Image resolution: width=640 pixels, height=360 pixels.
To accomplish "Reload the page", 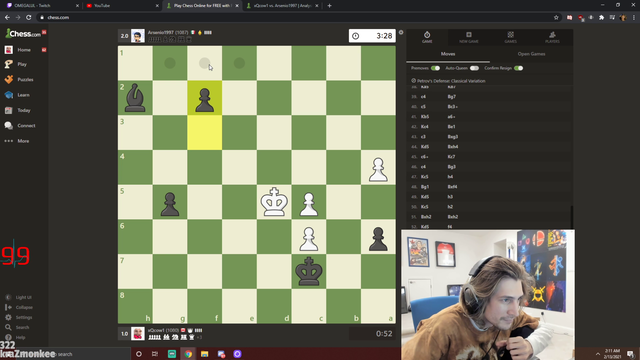I will 29,17.
